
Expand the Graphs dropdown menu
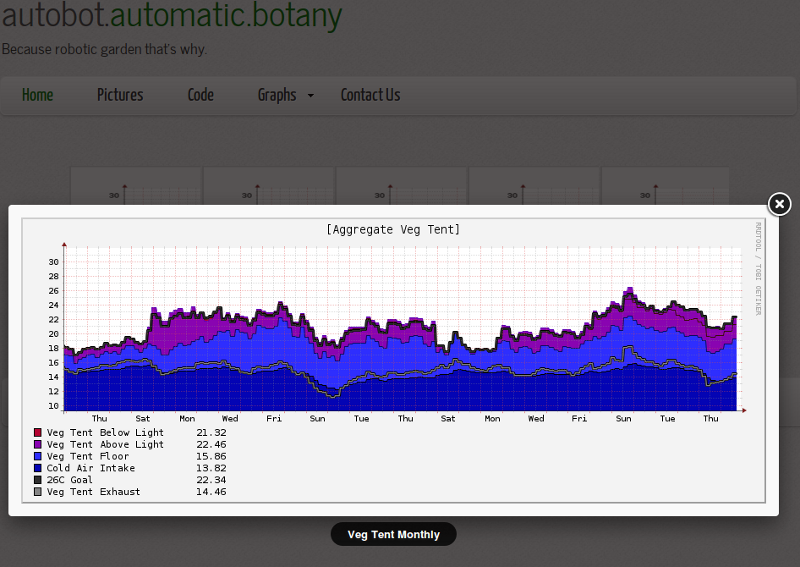(277, 95)
